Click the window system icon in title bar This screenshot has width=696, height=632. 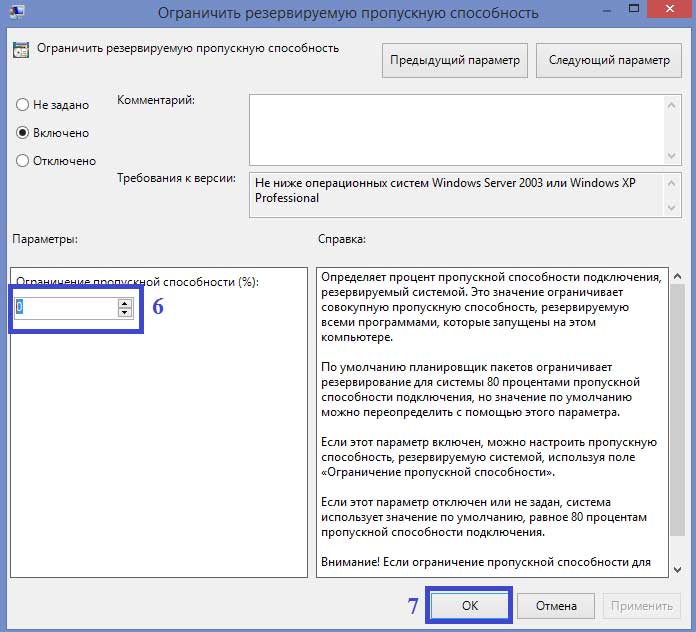(17, 12)
